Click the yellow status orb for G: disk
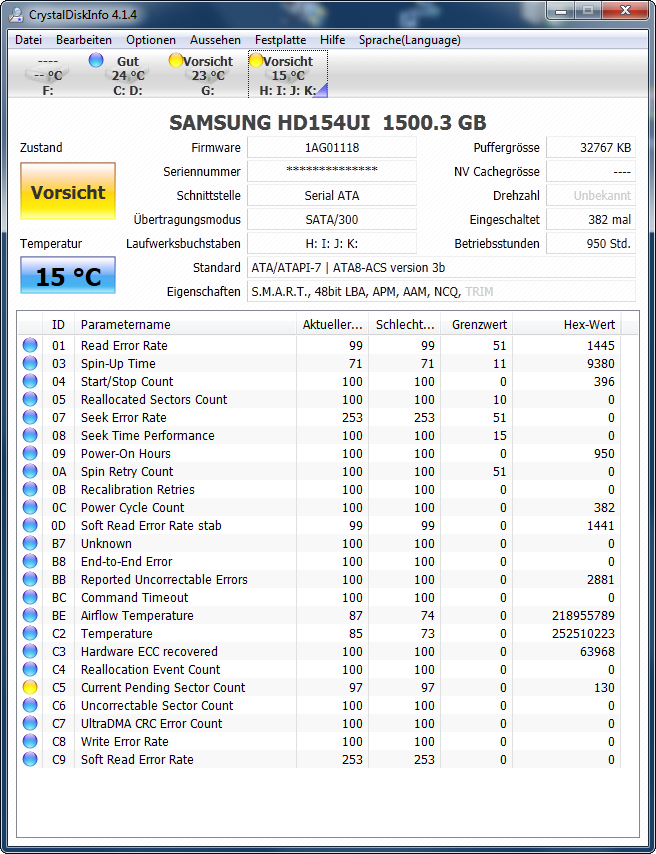 176,60
